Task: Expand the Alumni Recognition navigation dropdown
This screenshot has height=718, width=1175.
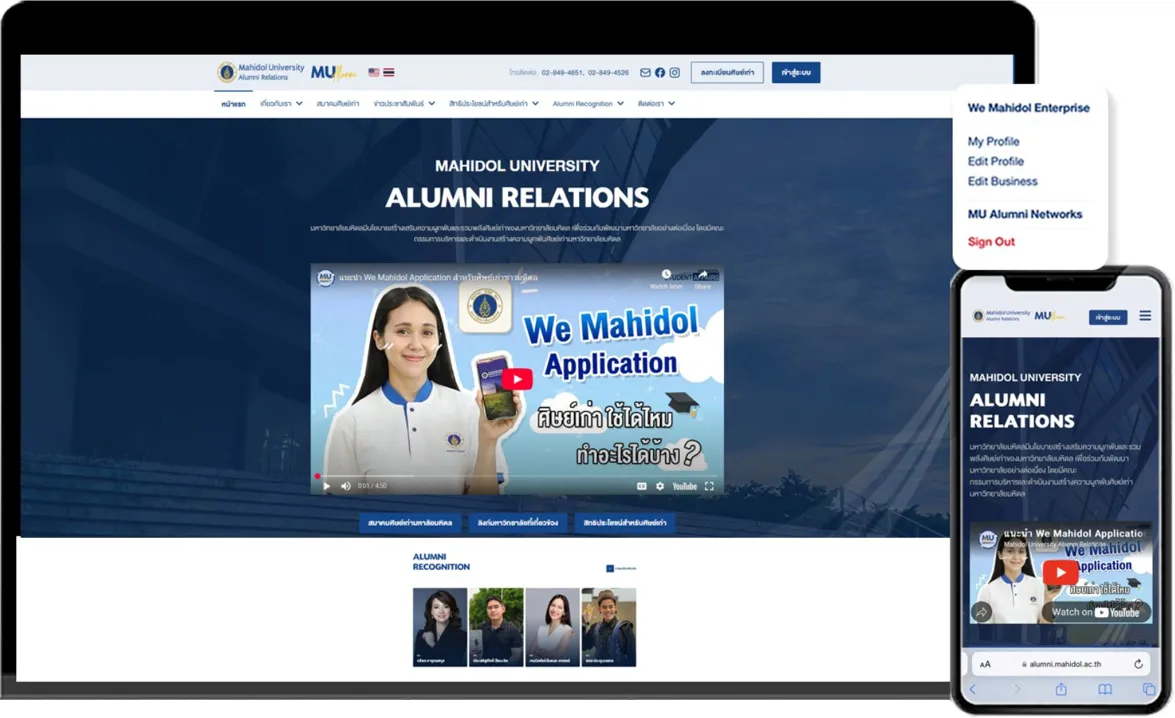Action: [x=588, y=103]
